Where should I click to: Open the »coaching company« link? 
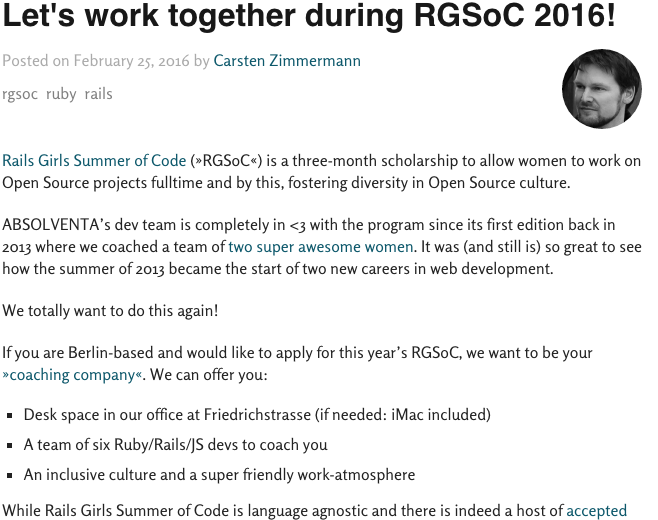[73, 375]
